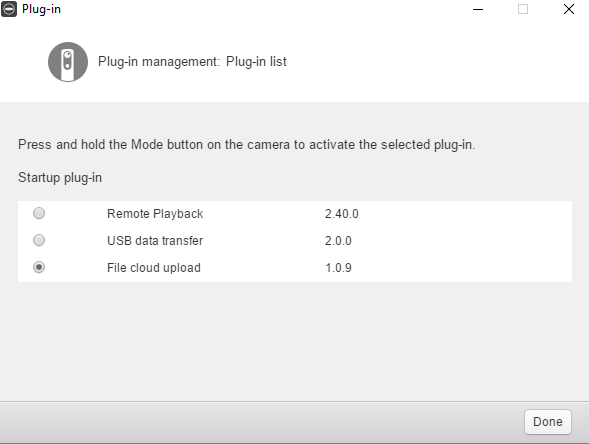Select the Remote Playback radio button

39,213
